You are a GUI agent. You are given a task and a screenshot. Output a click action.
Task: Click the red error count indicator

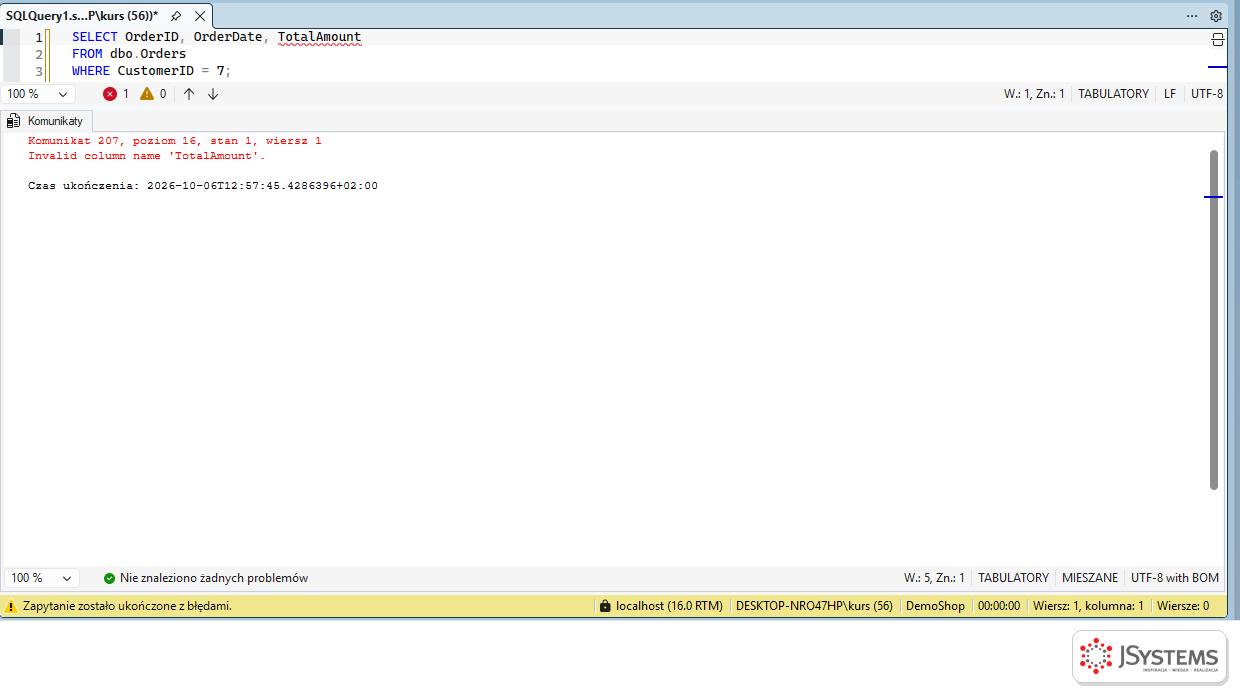click(116, 94)
